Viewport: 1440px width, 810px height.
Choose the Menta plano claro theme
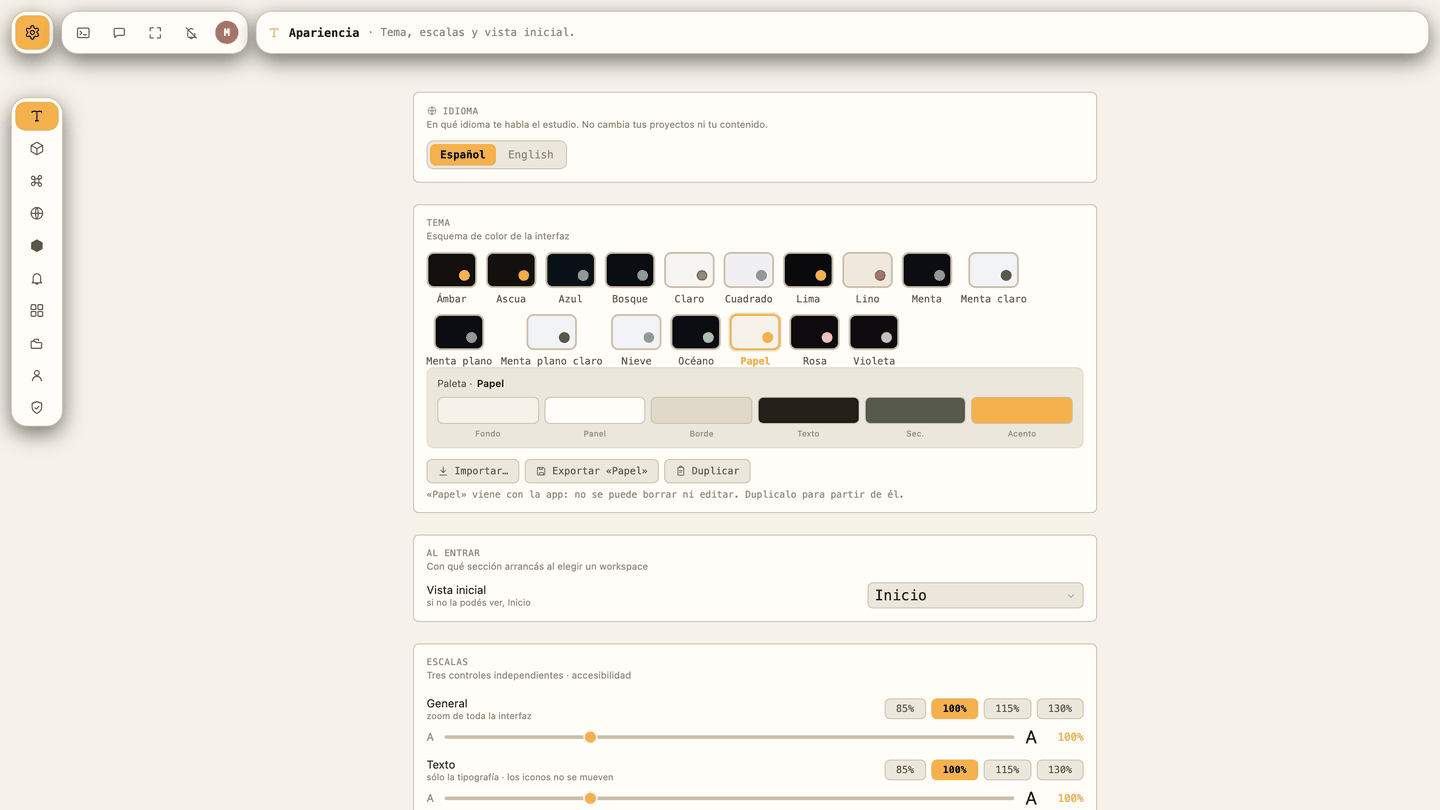pyautogui.click(x=552, y=332)
